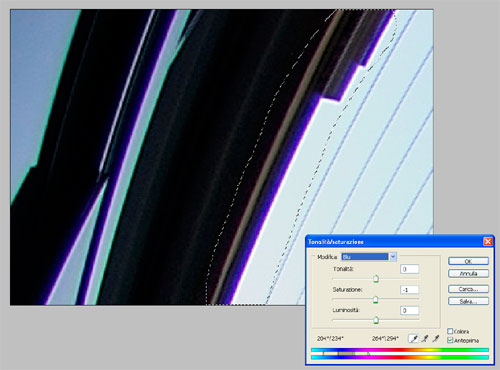The height and width of the screenshot is (370, 500).
Task: Click the Tonalità value field
Action: 409,269
